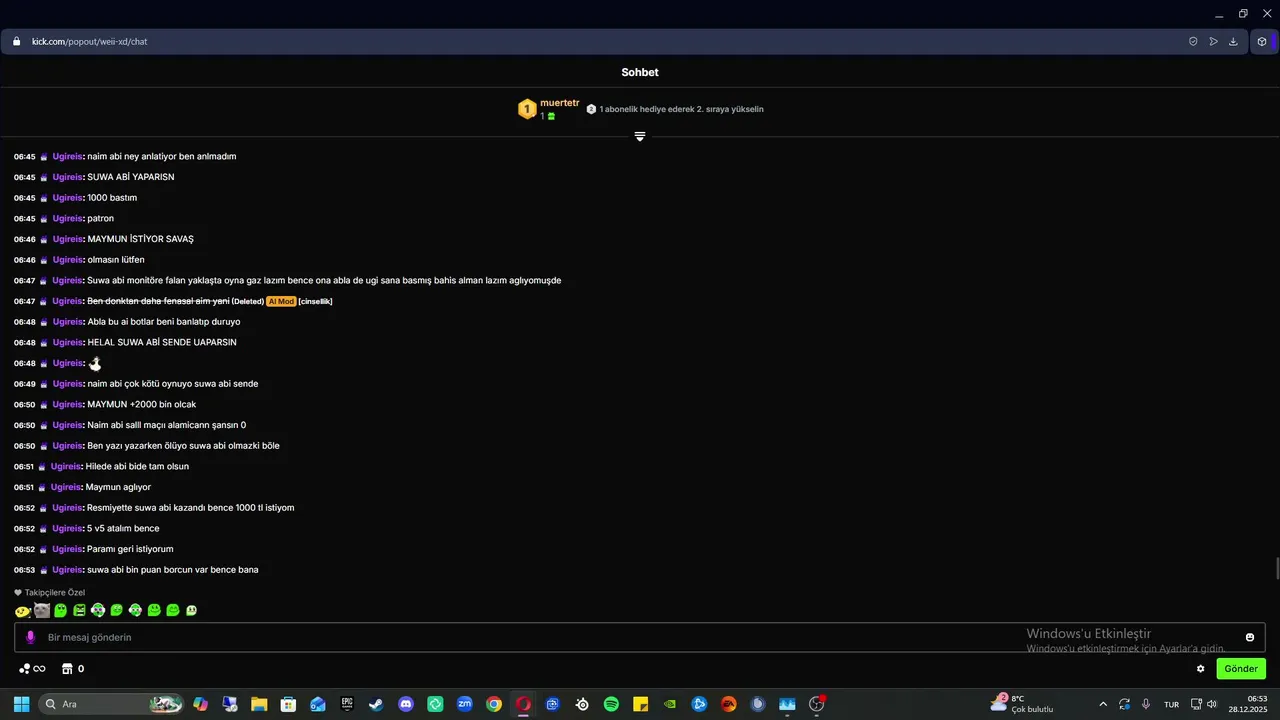This screenshot has width=1280, height=720.
Task: Open NVIDIA app from the taskbar
Action: (x=670, y=704)
